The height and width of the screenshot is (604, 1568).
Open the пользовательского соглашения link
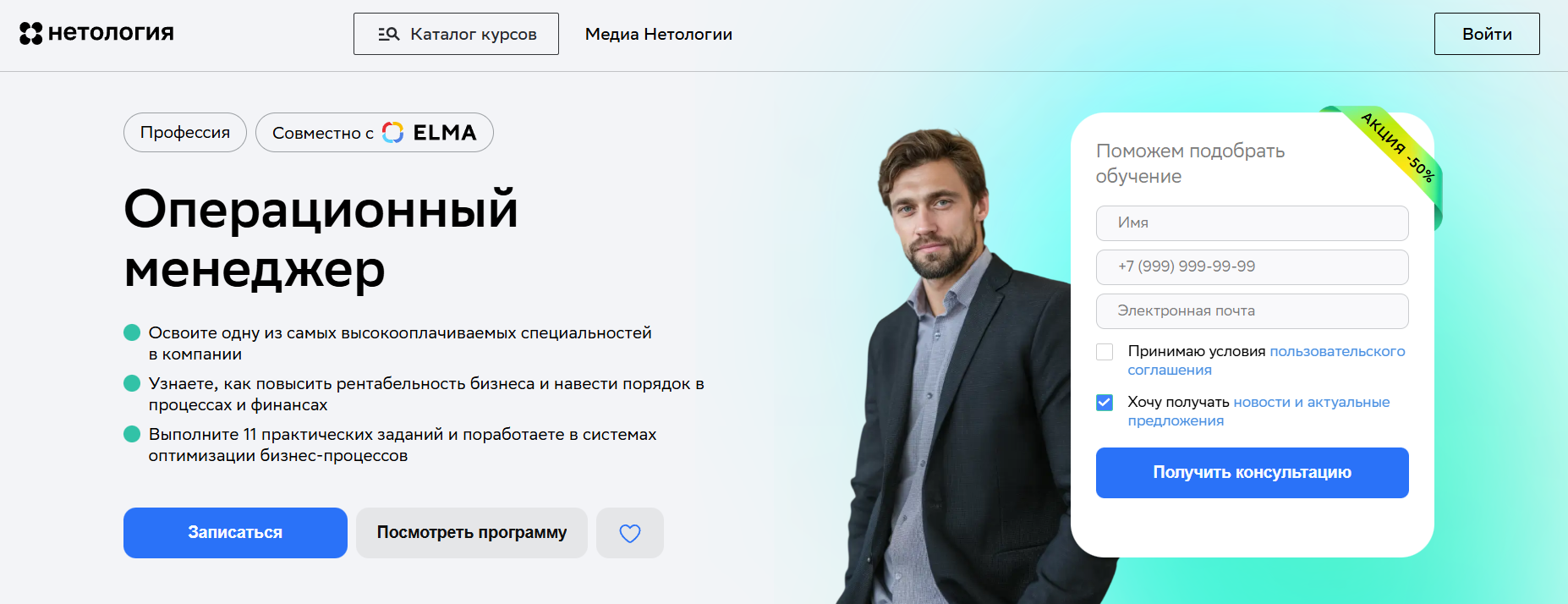tap(1266, 360)
